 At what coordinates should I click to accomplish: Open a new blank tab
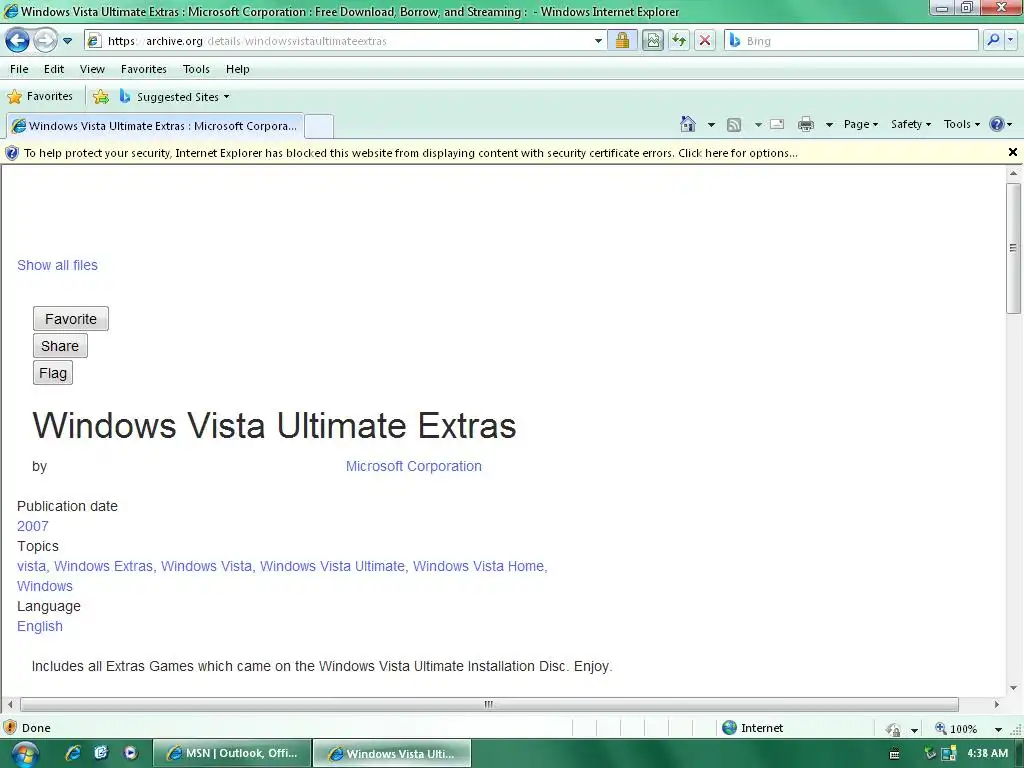coord(319,125)
